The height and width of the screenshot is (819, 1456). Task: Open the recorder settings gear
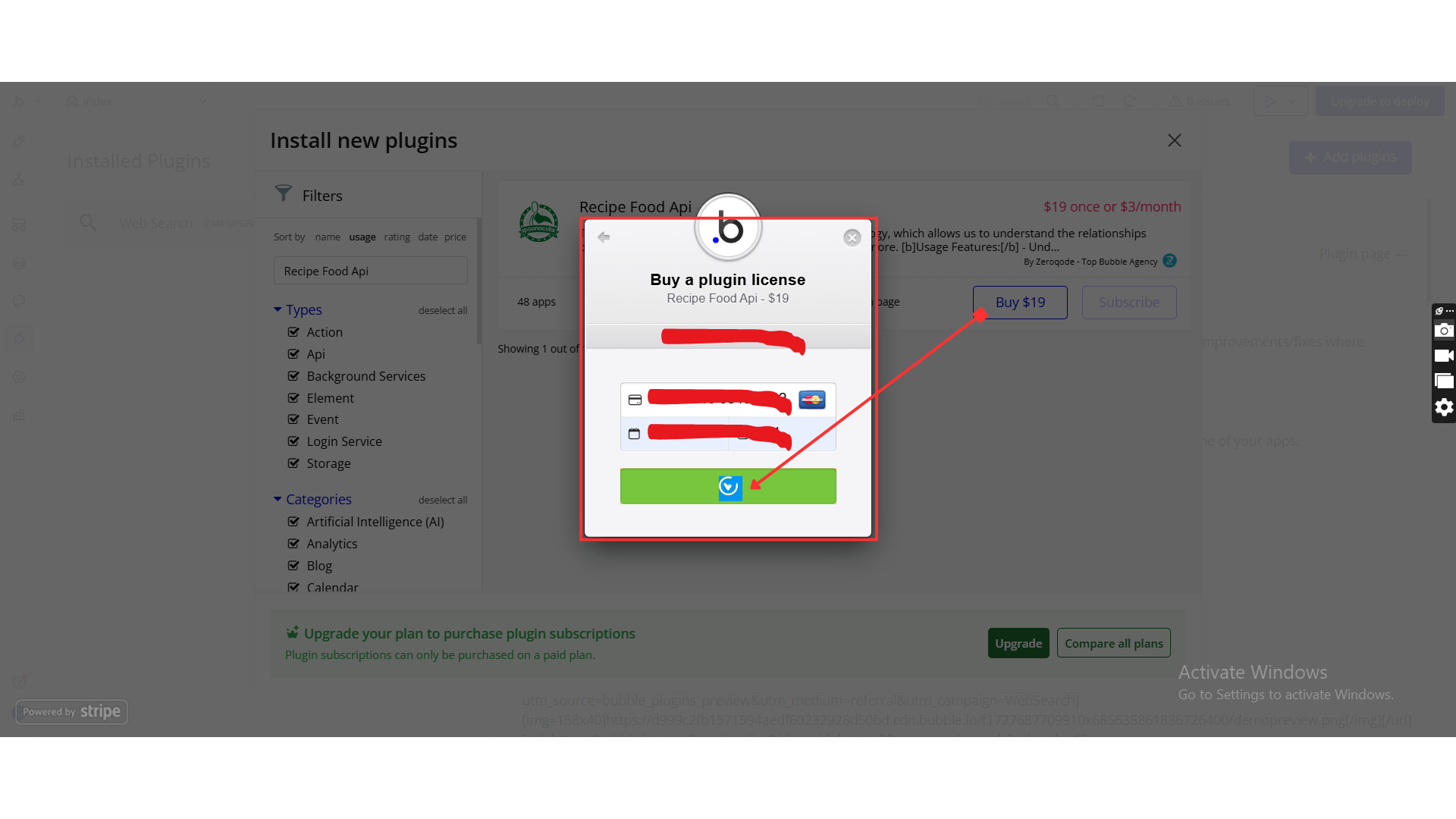coord(1444,407)
